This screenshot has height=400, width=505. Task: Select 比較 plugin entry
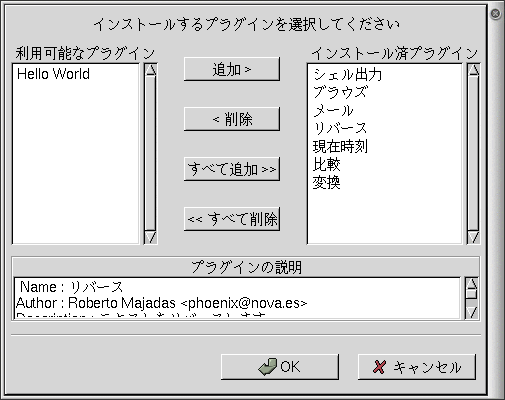(x=327, y=164)
